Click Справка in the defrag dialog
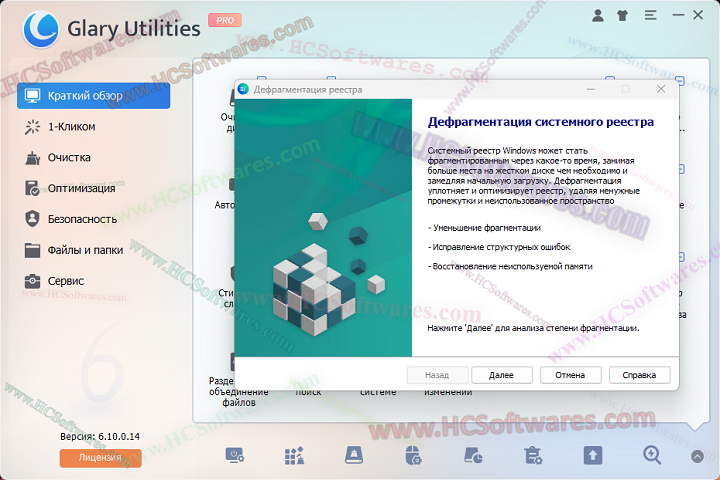 (x=639, y=375)
